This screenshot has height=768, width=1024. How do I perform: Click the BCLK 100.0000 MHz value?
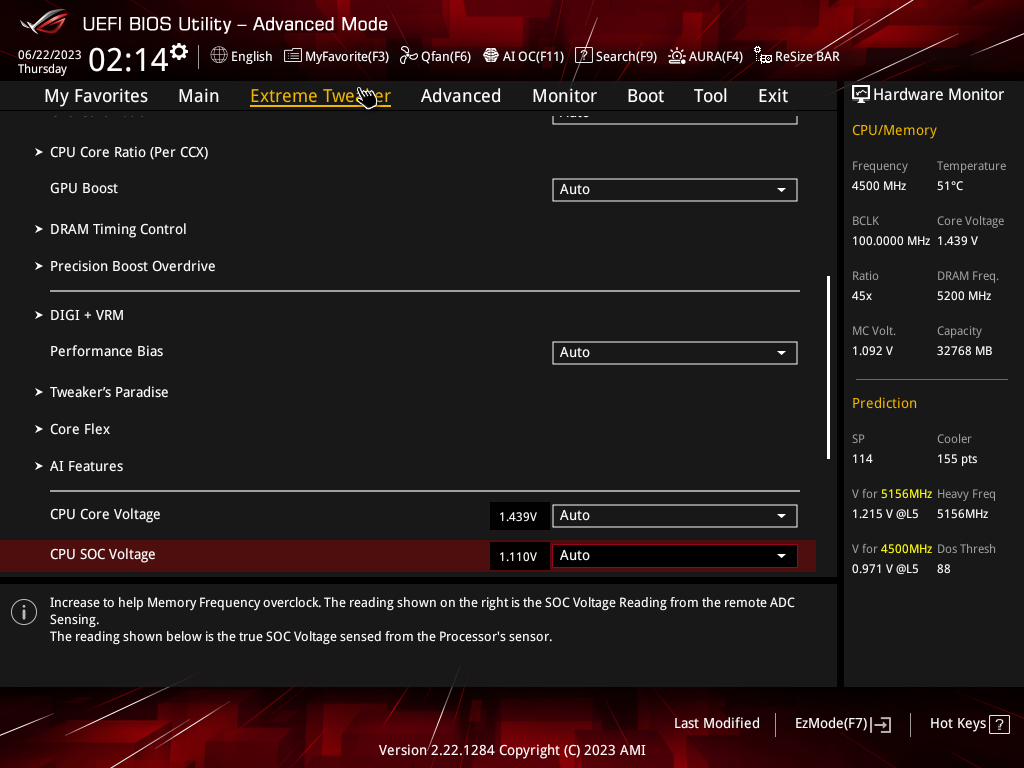coord(891,241)
